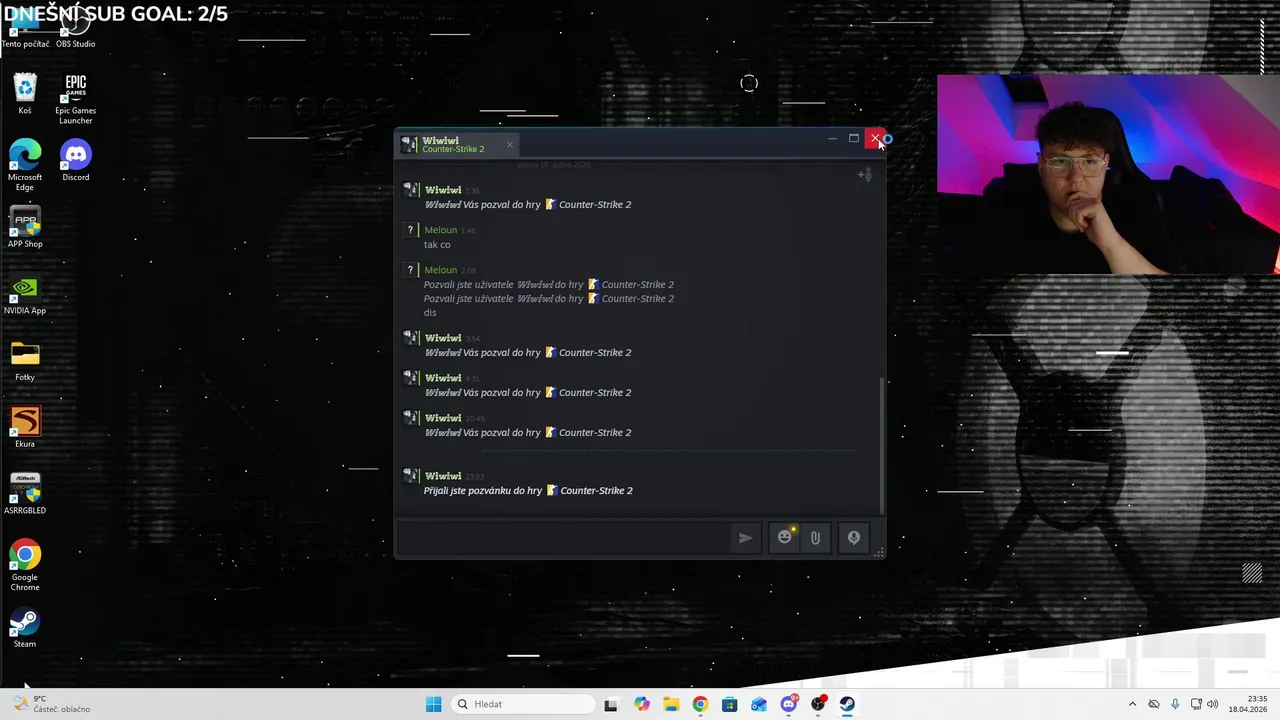Open clock and calendar showing 23:35

tap(1248, 704)
